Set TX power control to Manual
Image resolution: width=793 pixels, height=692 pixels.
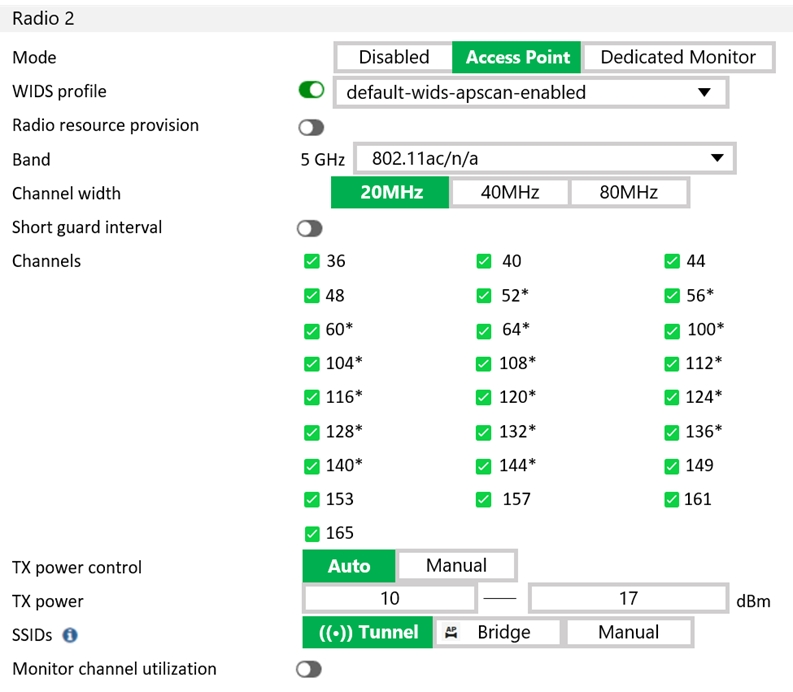pyautogui.click(x=456, y=566)
